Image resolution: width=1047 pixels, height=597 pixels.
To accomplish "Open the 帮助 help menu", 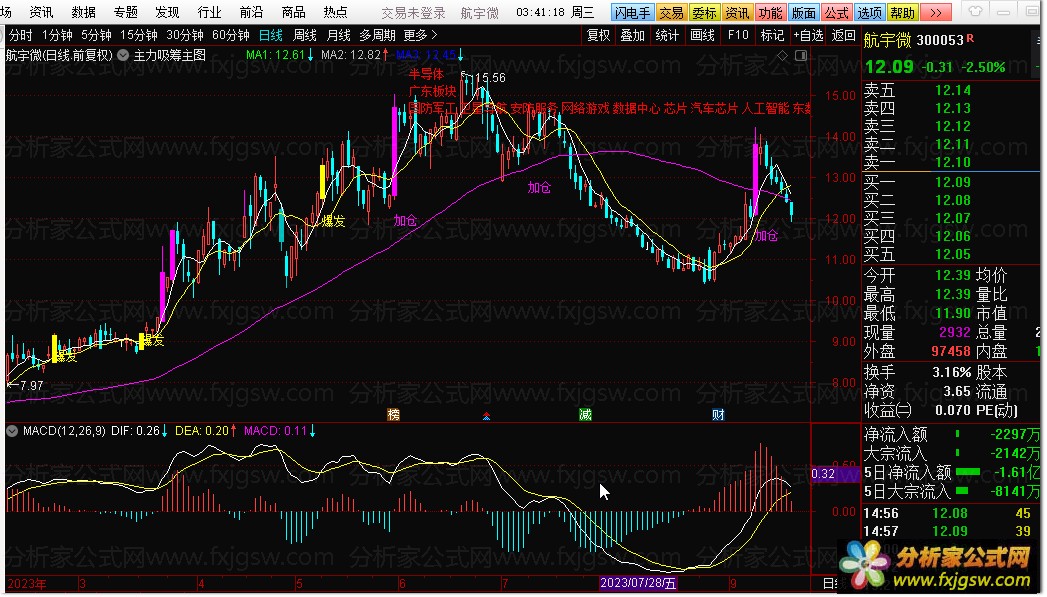I will point(902,13).
